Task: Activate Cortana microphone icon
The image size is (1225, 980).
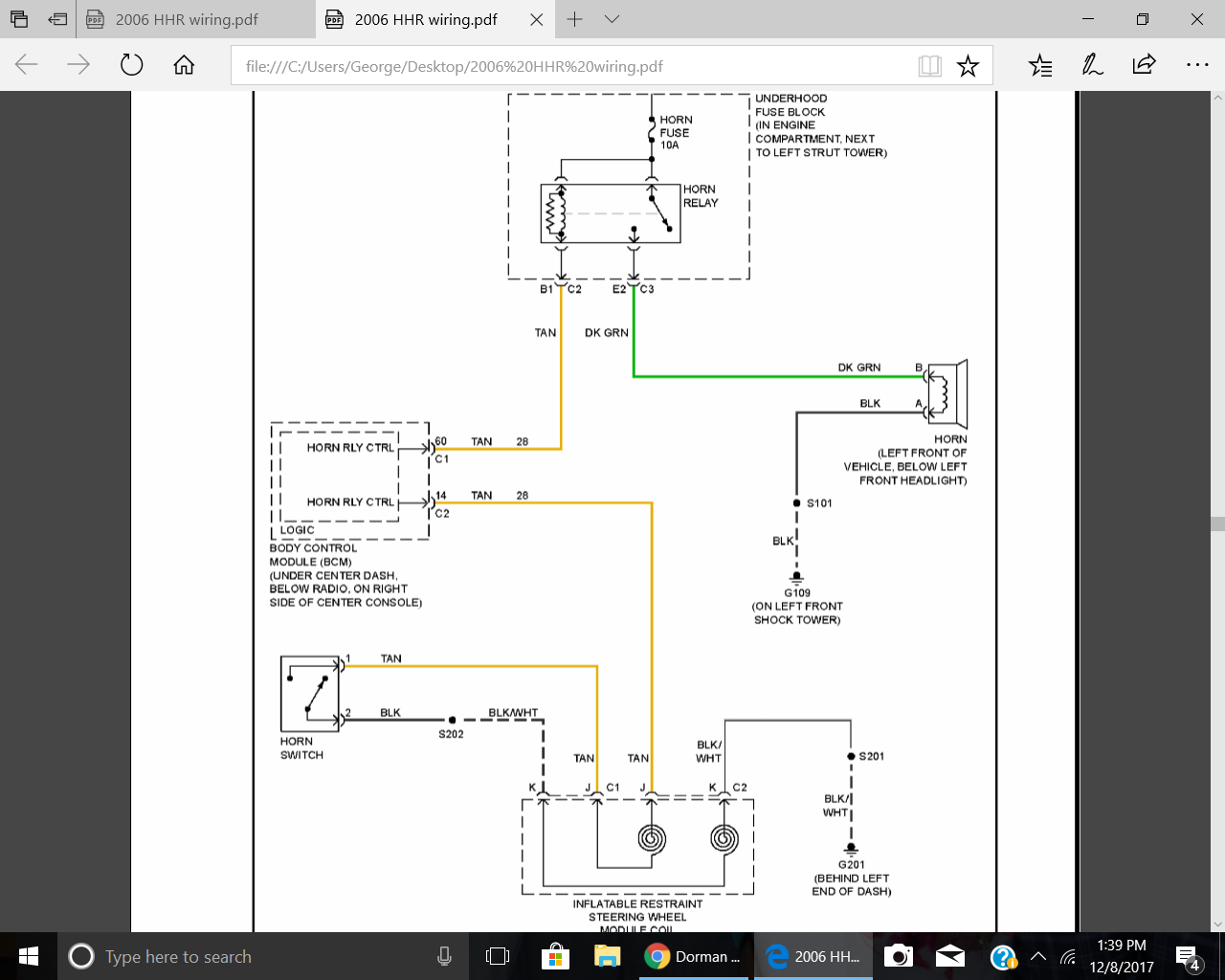Action: (x=444, y=956)
